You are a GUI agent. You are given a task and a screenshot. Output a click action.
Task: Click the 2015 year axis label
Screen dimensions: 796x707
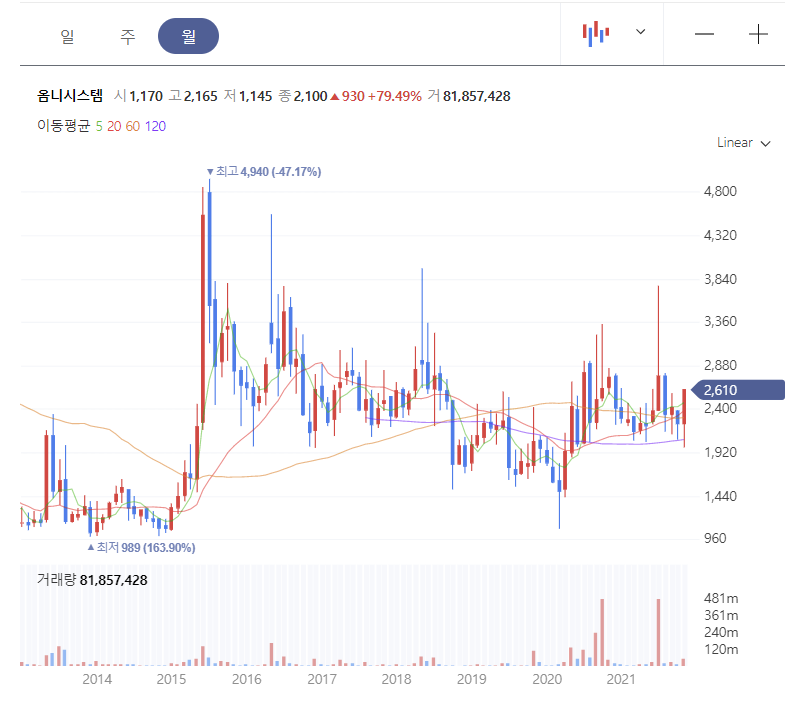point(171,679)
